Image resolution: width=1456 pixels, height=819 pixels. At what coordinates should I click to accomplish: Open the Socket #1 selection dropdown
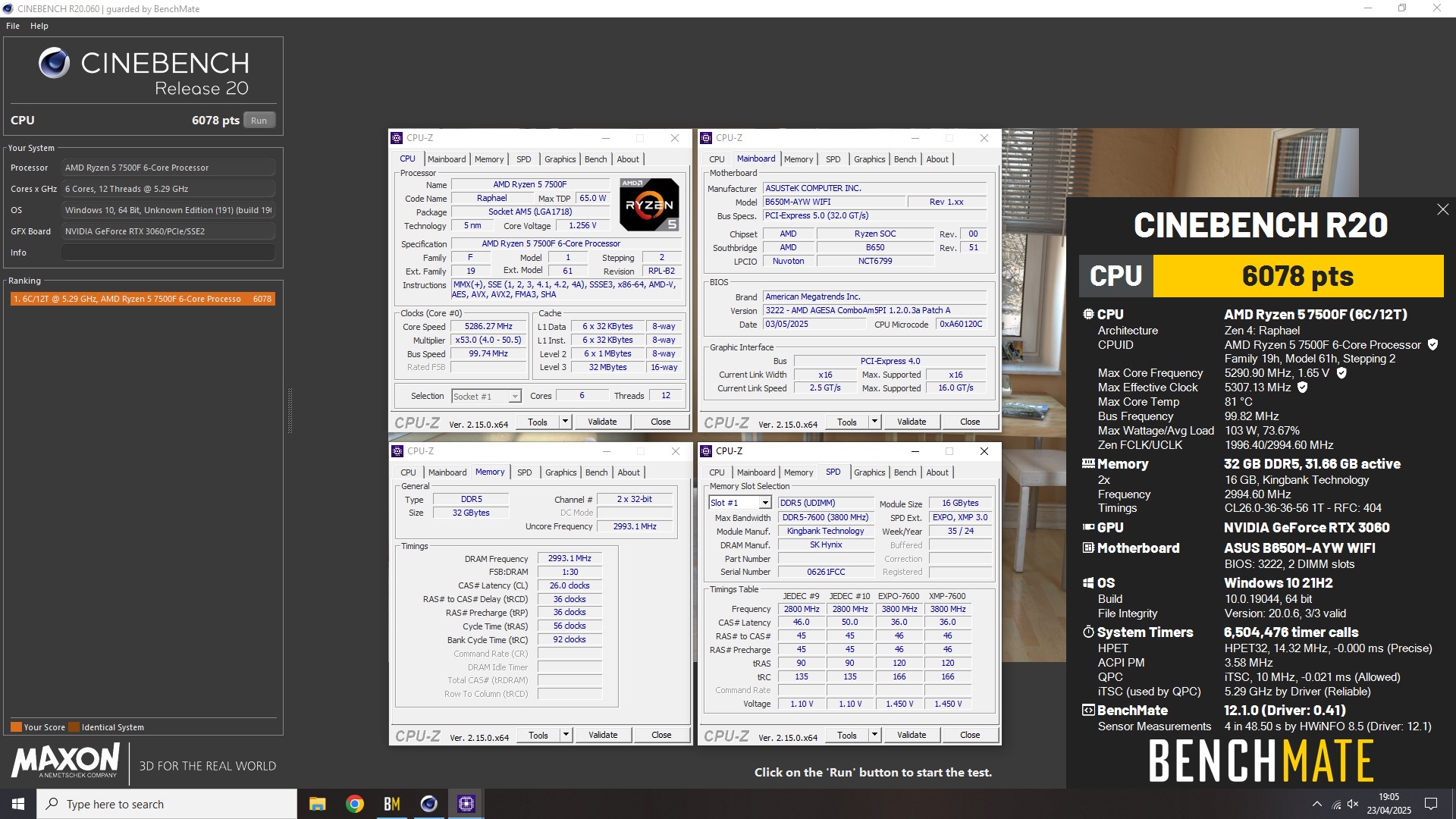[515, 397]
